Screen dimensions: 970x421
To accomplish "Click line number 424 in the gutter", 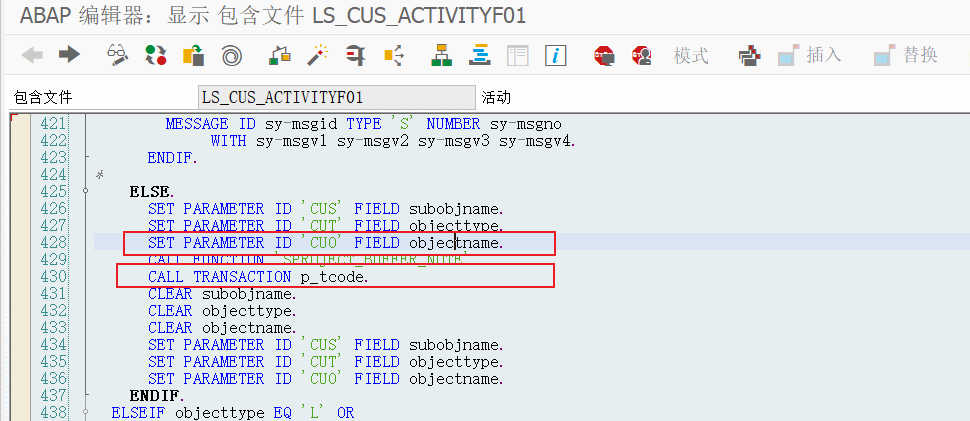I will click(53, 175).
